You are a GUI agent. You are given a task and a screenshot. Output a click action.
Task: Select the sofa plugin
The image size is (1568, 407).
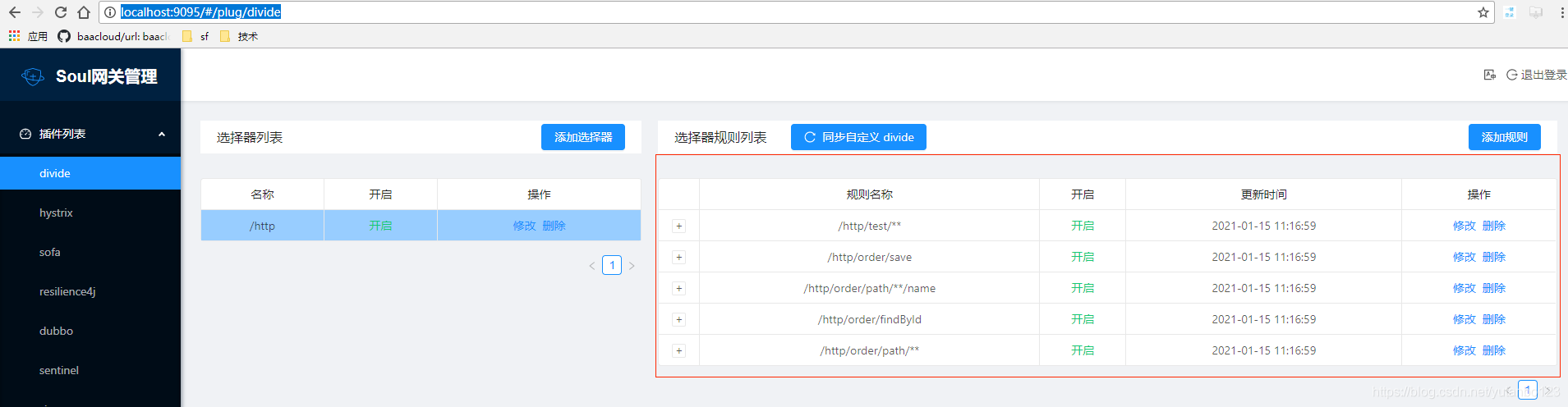(90, 252)
